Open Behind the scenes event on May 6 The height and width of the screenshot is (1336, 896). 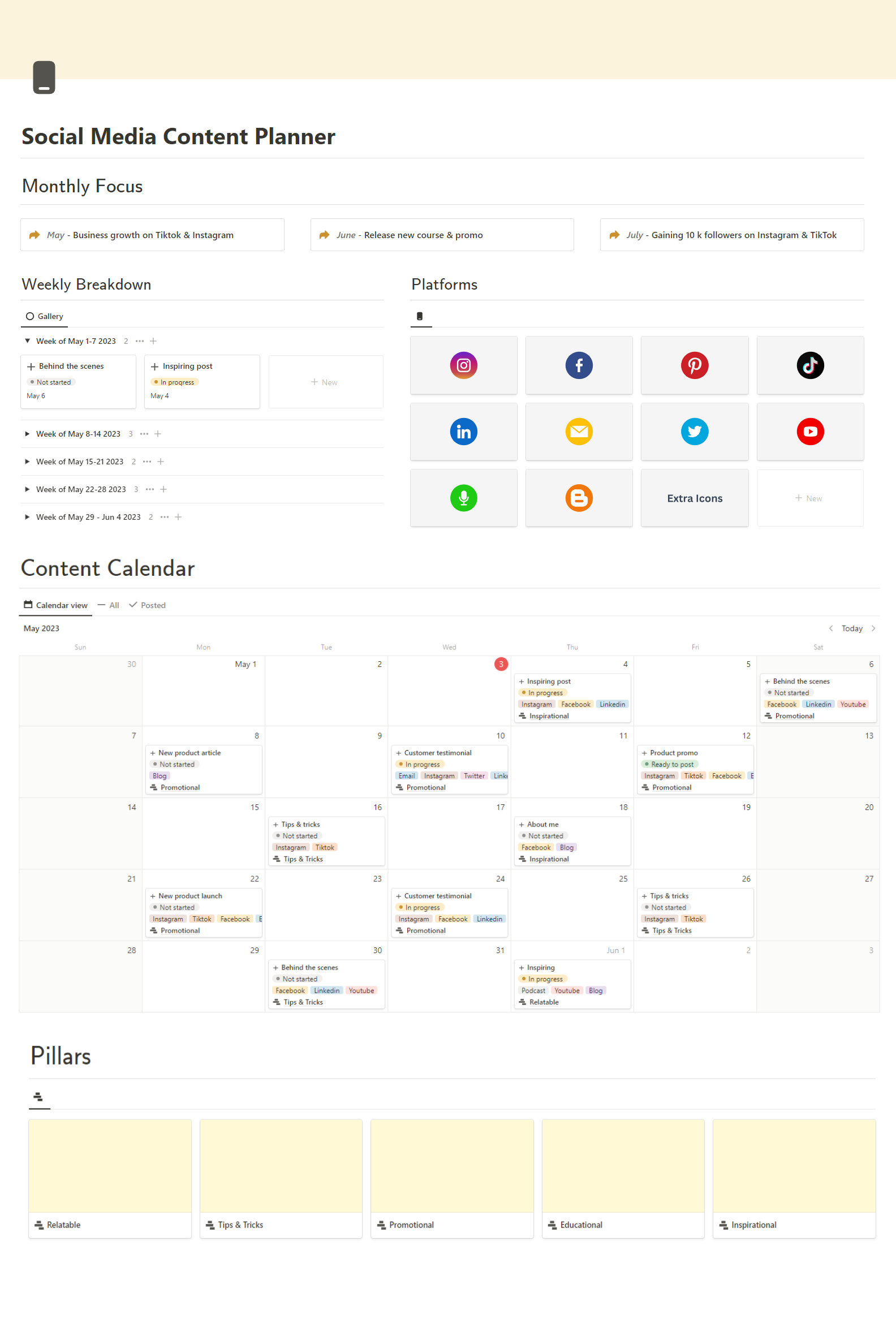(818, 698)
